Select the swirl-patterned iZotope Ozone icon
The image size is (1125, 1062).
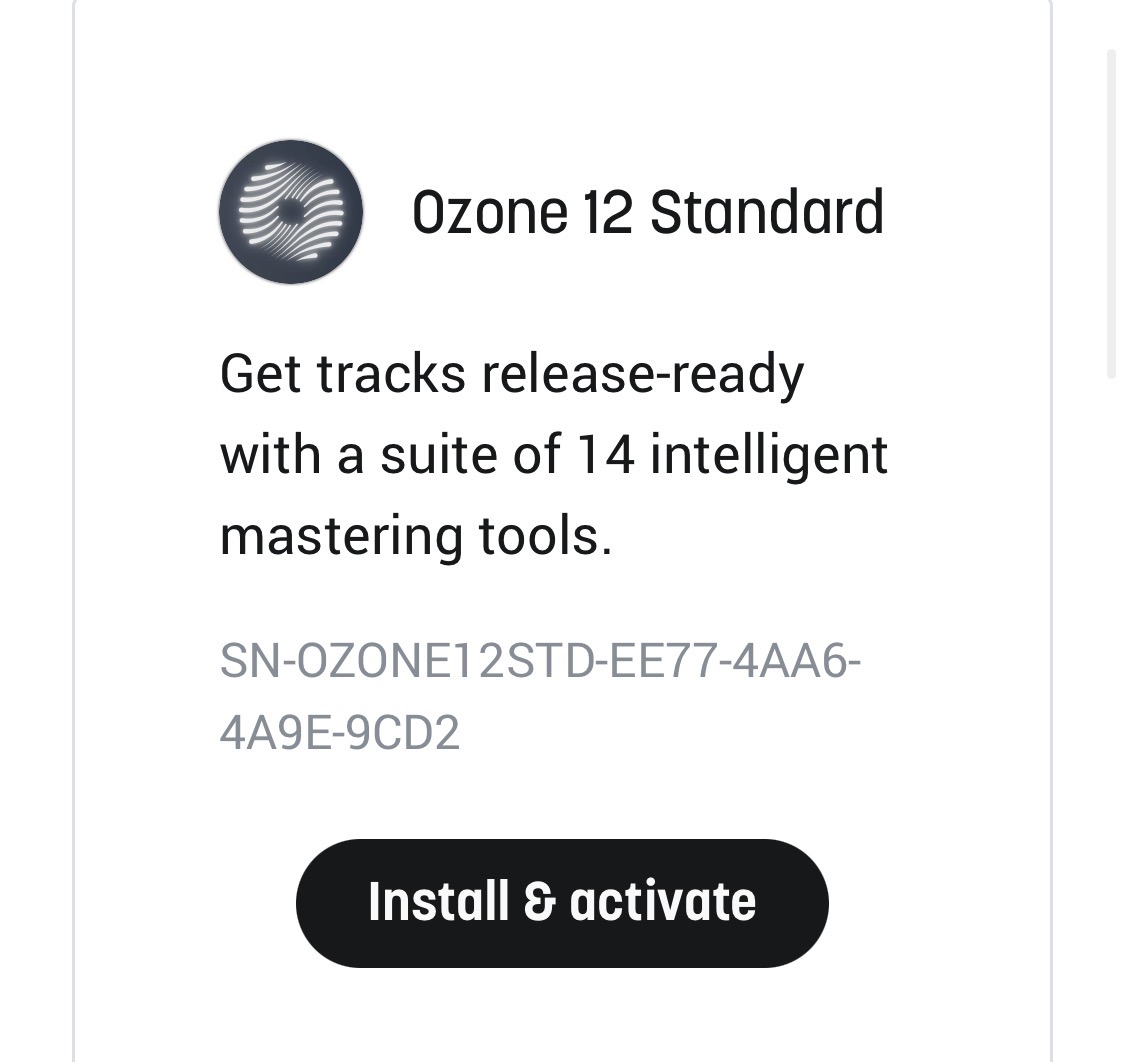tap(288, 211)
